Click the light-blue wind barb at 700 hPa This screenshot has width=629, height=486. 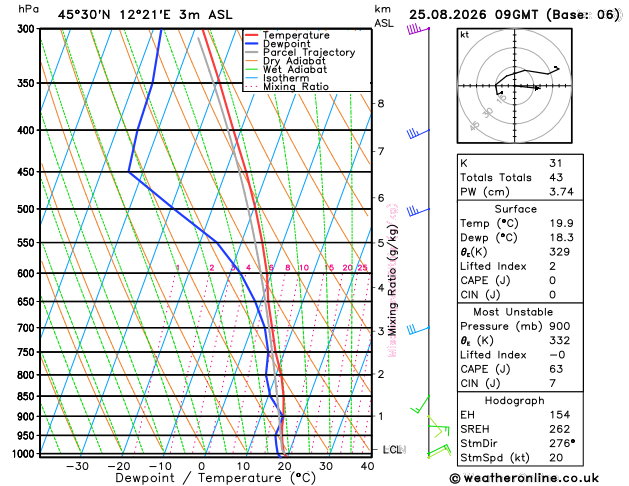pos(418,330)
